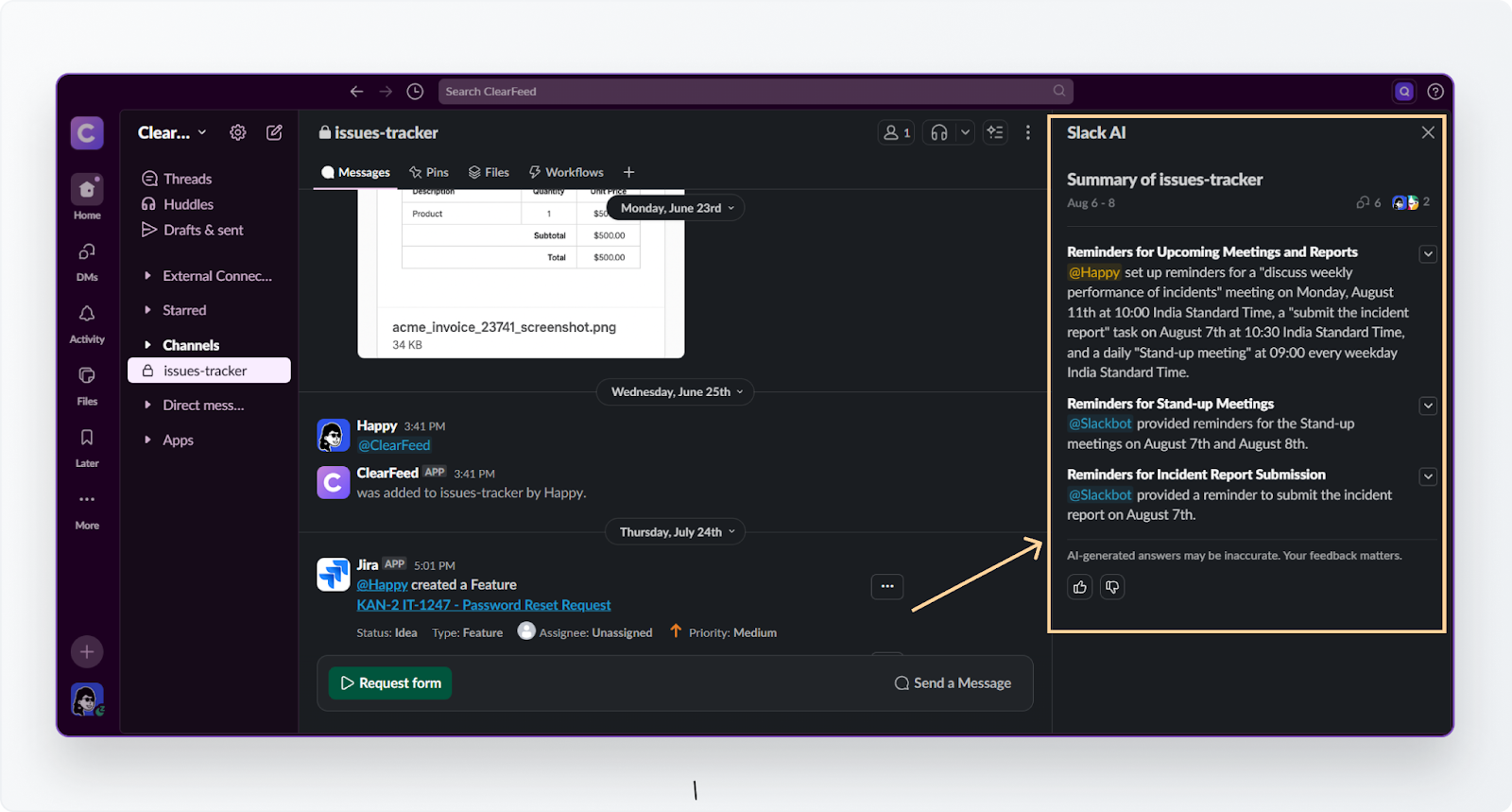This screenshot has width=1512, height=812.
Task: Open Thursday, July 24th date dropdown
Action: point(675,532)
